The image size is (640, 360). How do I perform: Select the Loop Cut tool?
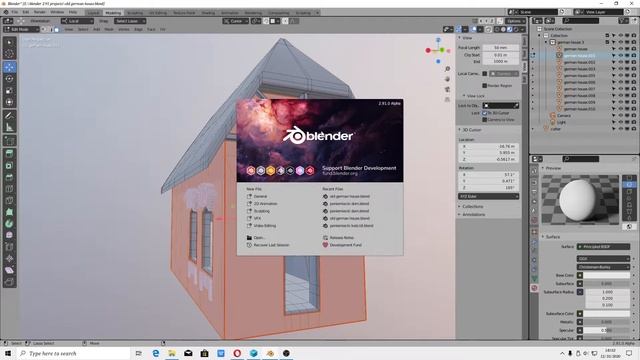9,189
